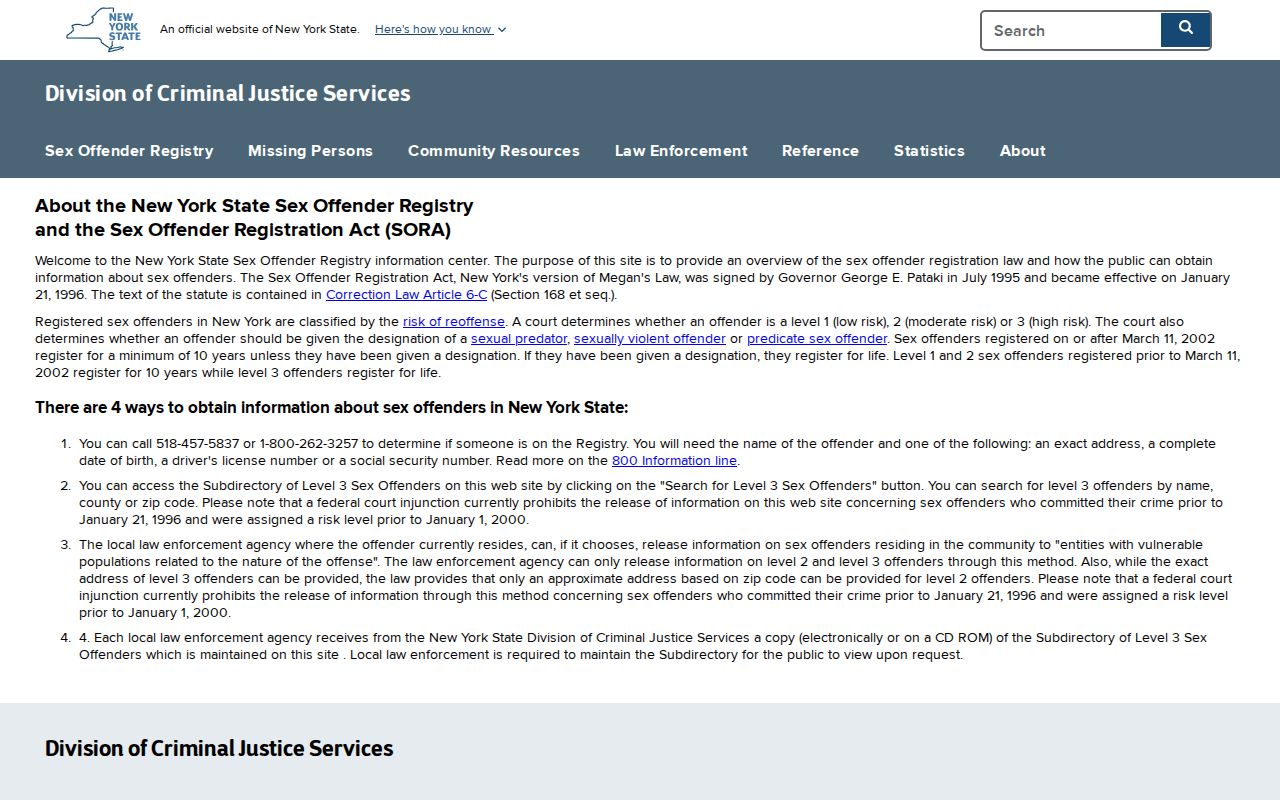Open the 800 Information line link

[674, 461]
